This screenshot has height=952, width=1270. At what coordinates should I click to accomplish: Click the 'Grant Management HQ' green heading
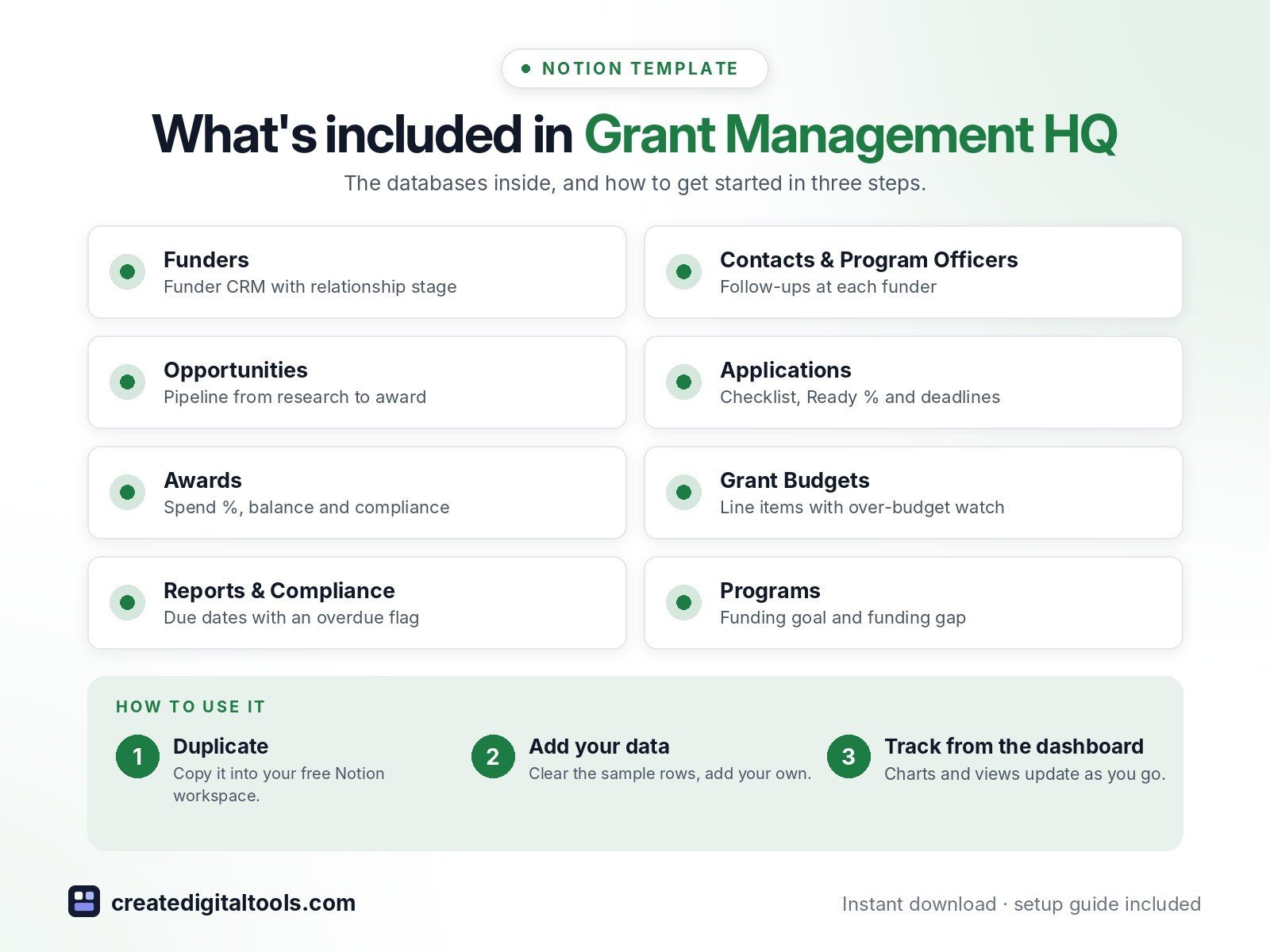coord(851,134)
